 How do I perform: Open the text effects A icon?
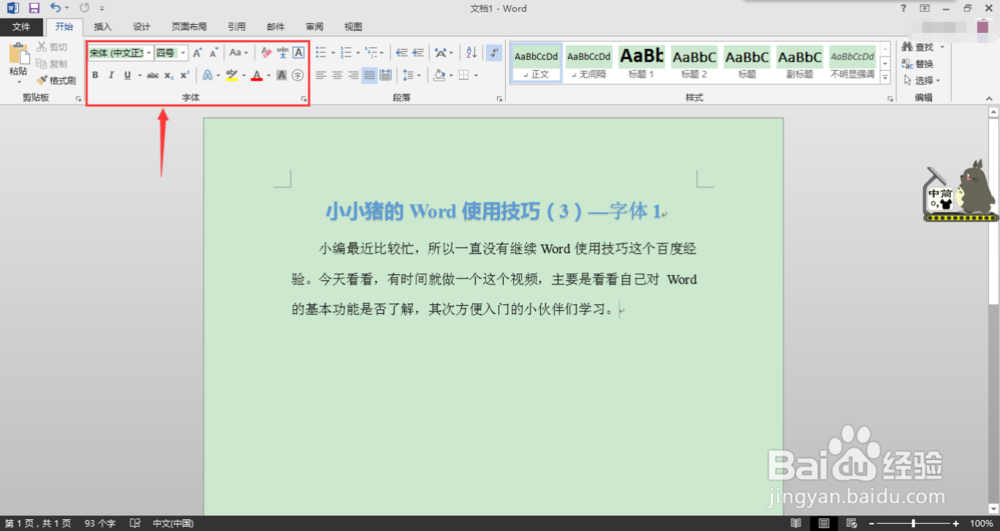pos(207,75)
